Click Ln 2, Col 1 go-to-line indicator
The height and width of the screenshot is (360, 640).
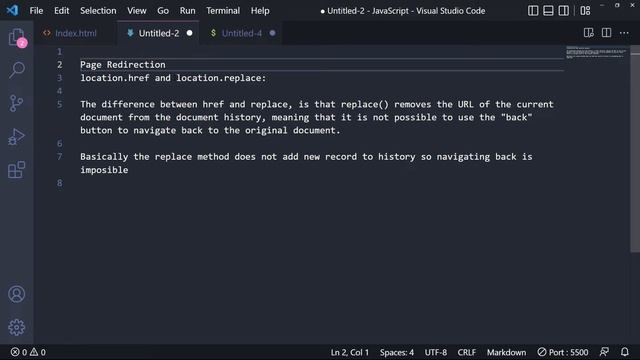(349, 352)
